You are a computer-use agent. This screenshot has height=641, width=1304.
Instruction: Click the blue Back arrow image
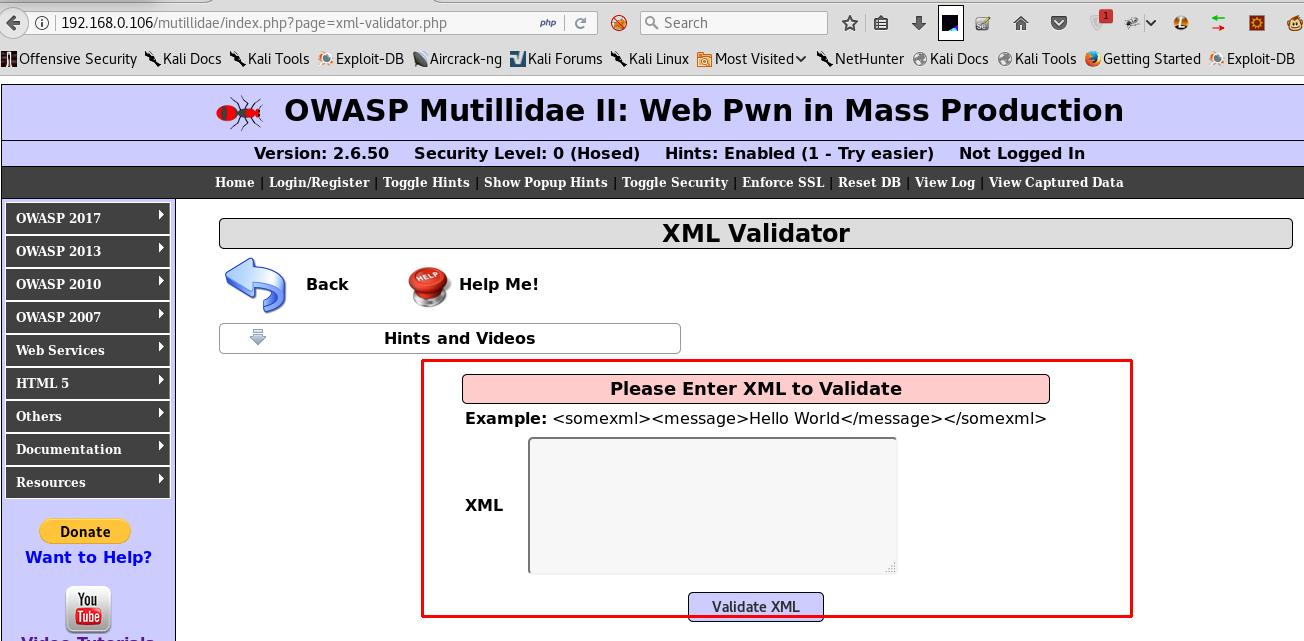[256, 285]
